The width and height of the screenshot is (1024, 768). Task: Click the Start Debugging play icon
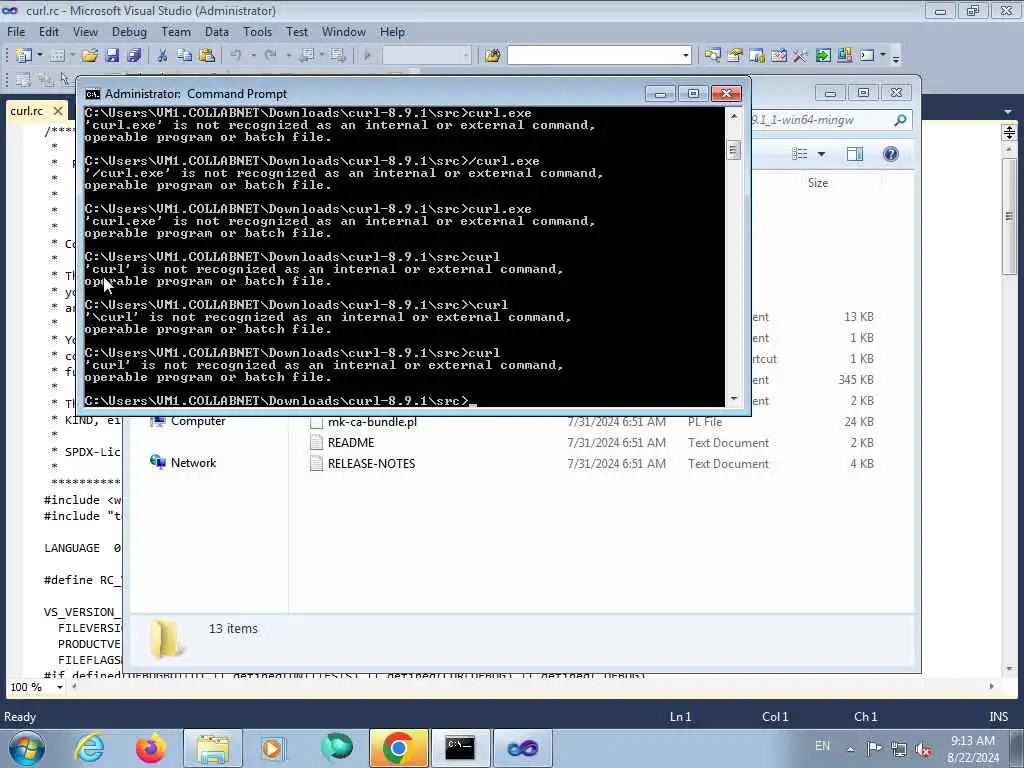[x=367, y=56]
